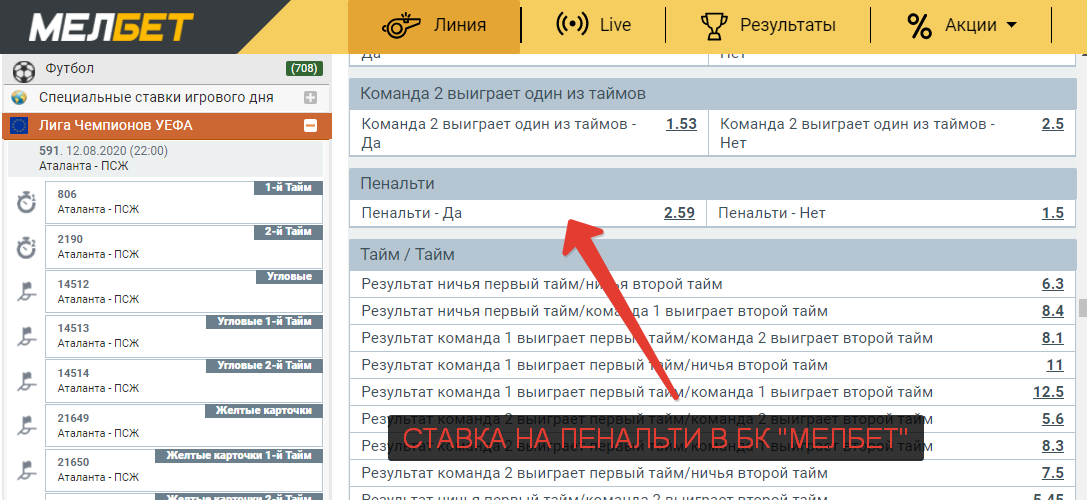Screen dimensions: 1087x500
Task: Click corner flag icon beside market 14512
Action: [26, 292]
